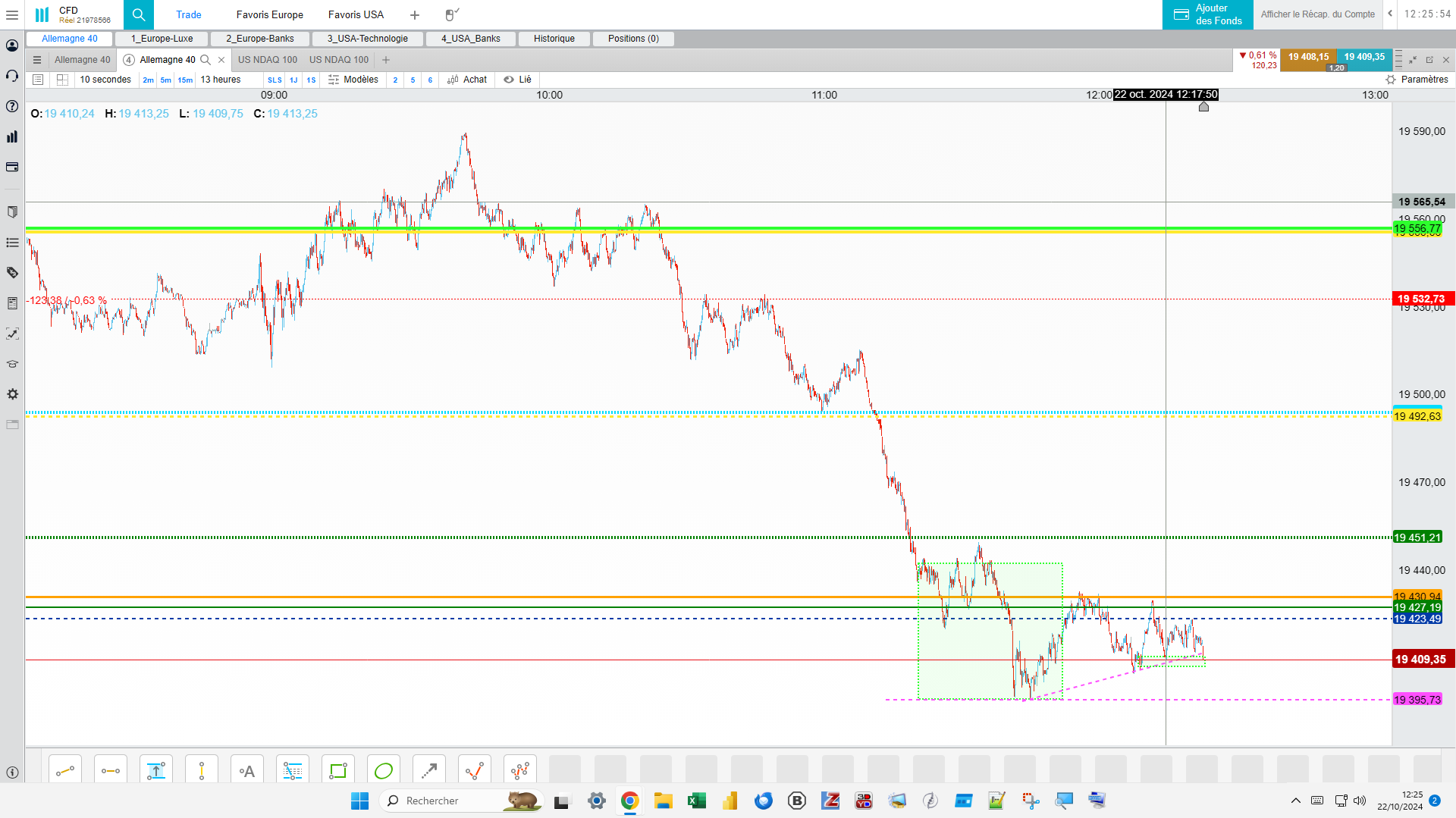Choose the green ellipse drawing tool
Viewport: 1456px width, 818px height.
click(384, 771)
